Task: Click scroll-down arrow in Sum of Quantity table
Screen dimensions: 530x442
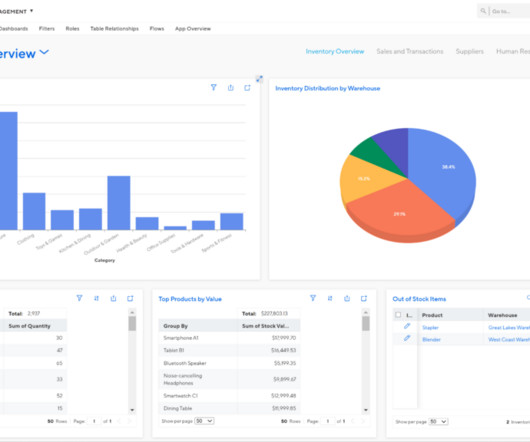Action: (x=132, y=410)
